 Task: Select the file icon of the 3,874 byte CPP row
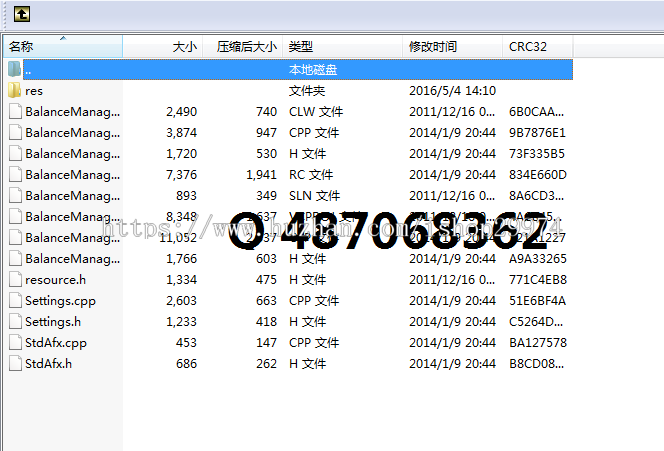15,133
